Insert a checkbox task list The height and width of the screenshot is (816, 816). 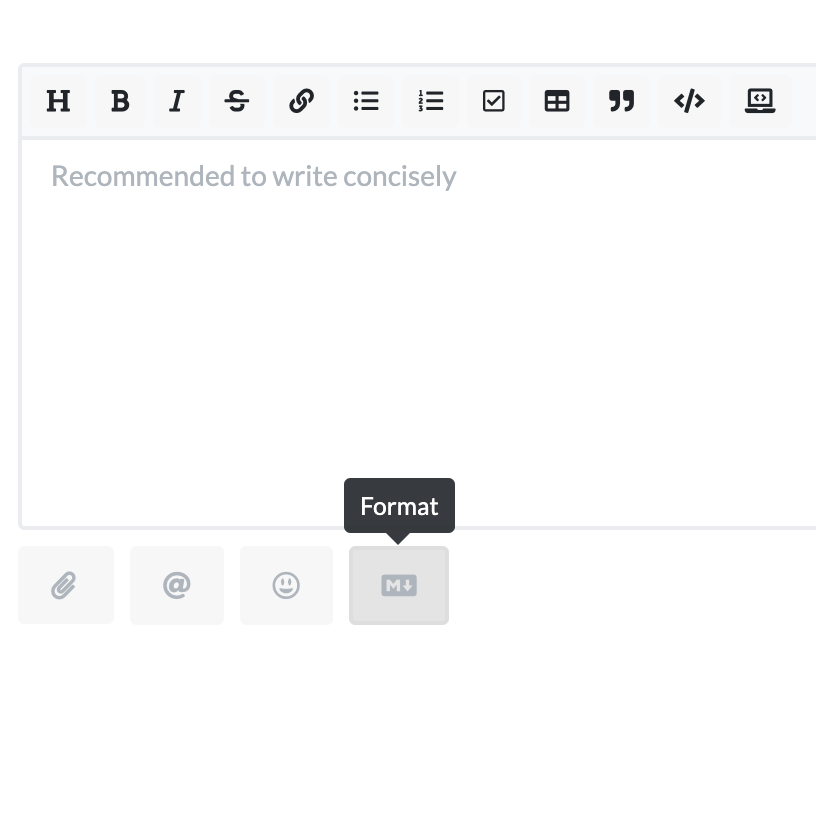[493, 101]
